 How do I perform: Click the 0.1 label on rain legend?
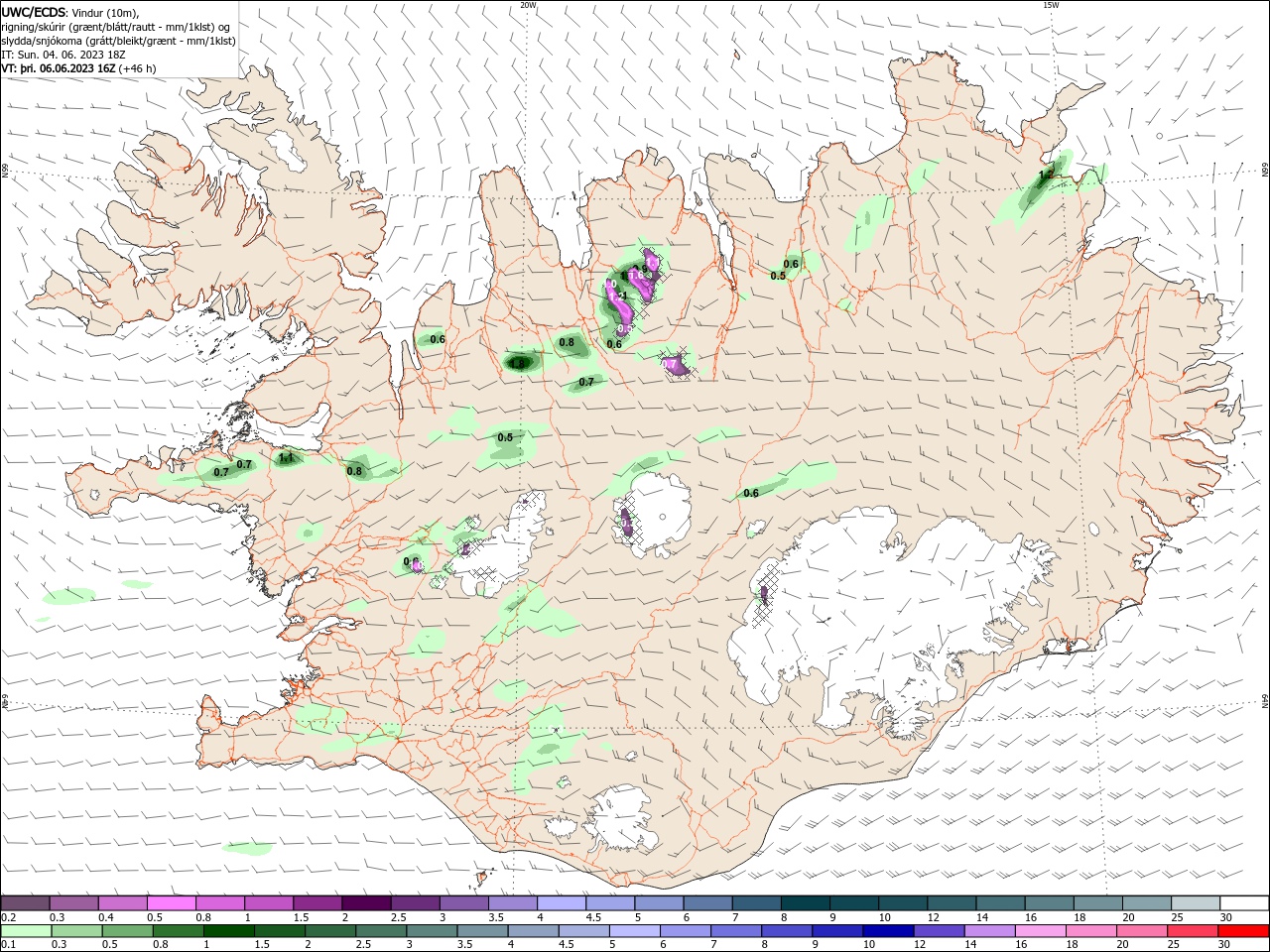8,944
